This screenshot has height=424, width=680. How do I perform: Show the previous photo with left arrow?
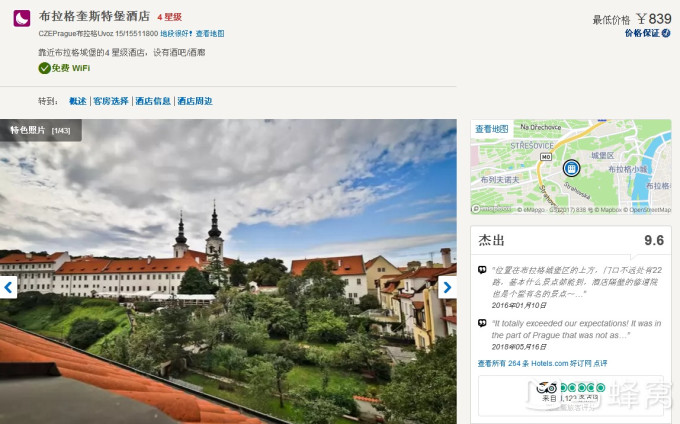point(8,287)
